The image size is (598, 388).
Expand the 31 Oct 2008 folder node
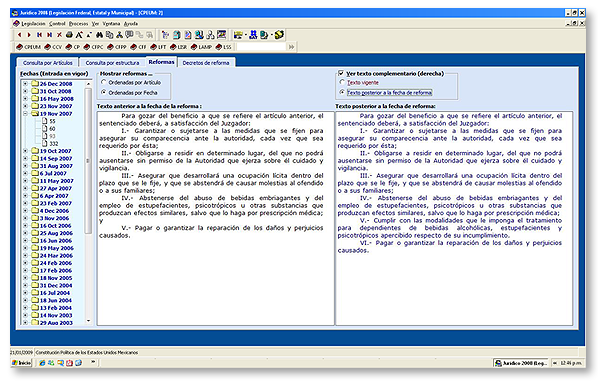(x=25, y=91)
